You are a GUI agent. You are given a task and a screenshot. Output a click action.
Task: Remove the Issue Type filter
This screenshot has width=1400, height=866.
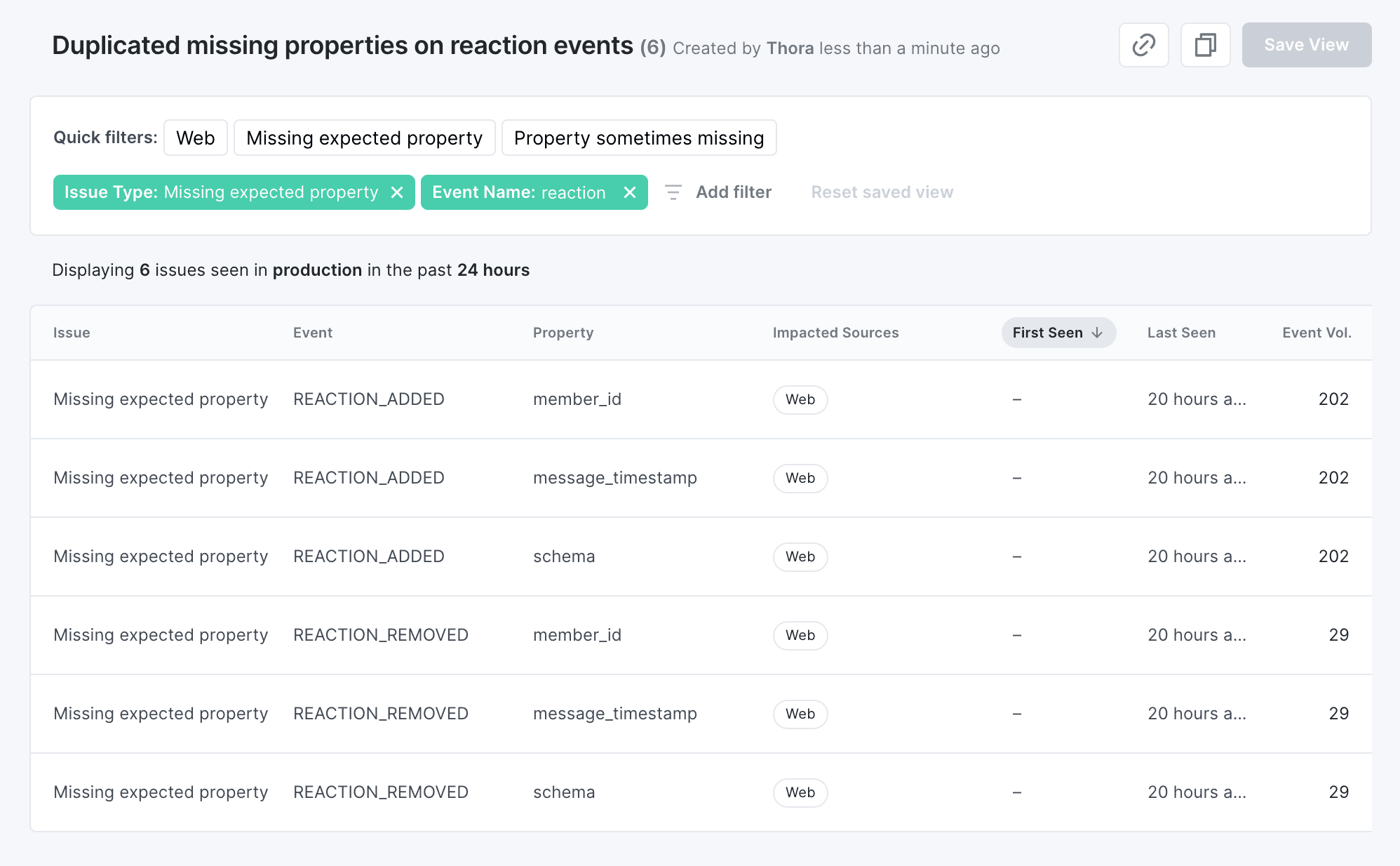point(397,191)
